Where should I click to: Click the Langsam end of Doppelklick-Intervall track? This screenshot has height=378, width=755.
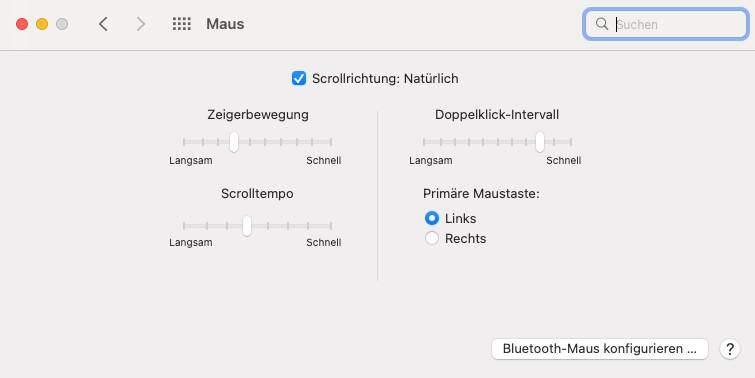click(x=424, y=142)
